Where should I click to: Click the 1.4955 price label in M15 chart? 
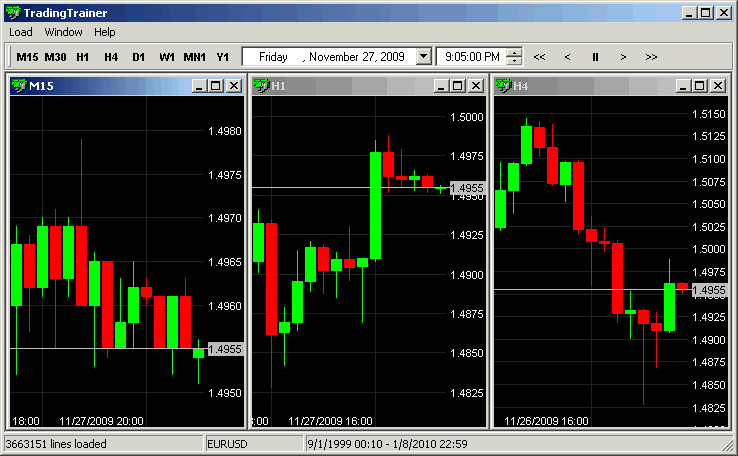pyautogui.click(x=225, y=349)
